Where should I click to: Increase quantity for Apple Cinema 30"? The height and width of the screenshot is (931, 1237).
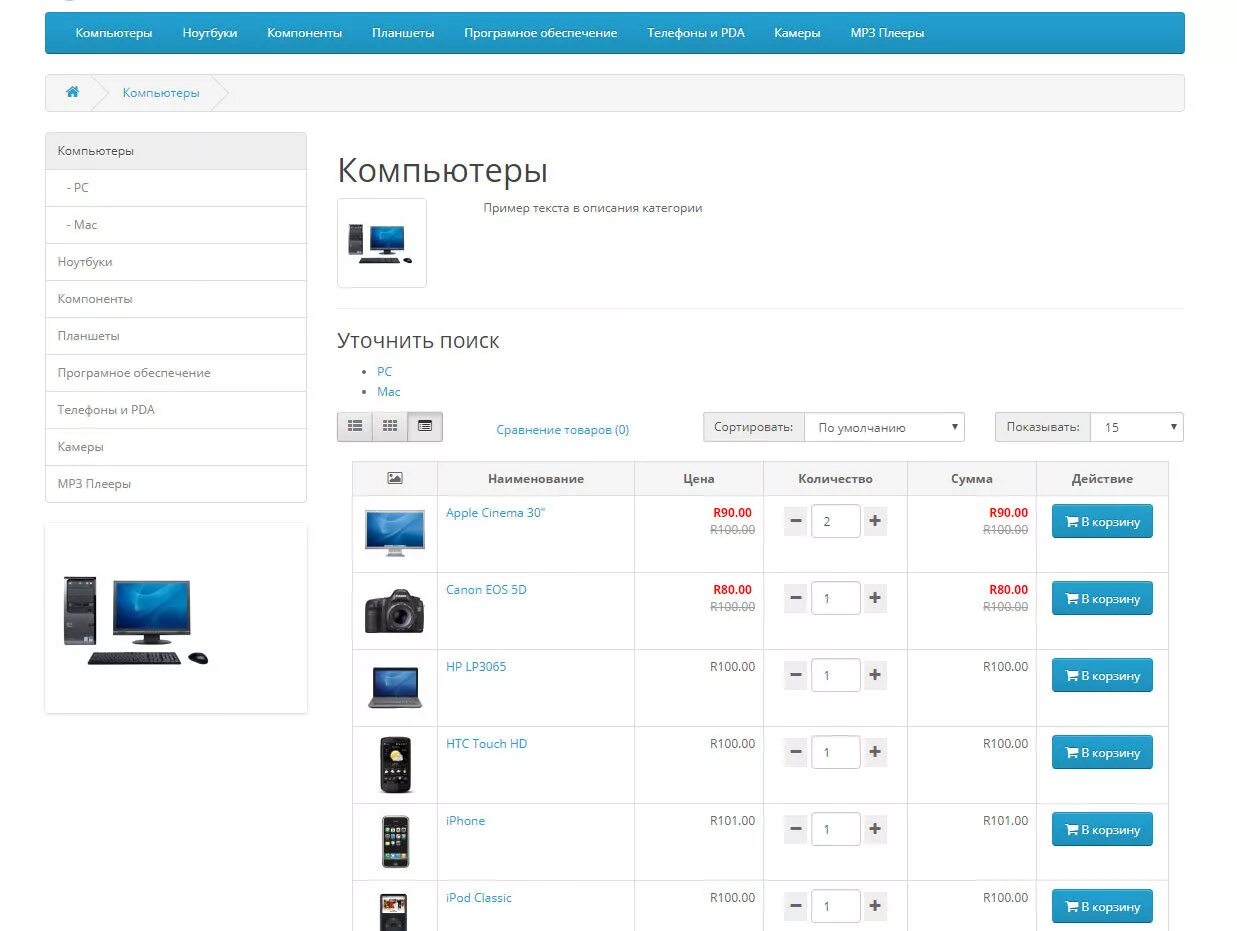[x=875, y=521]
